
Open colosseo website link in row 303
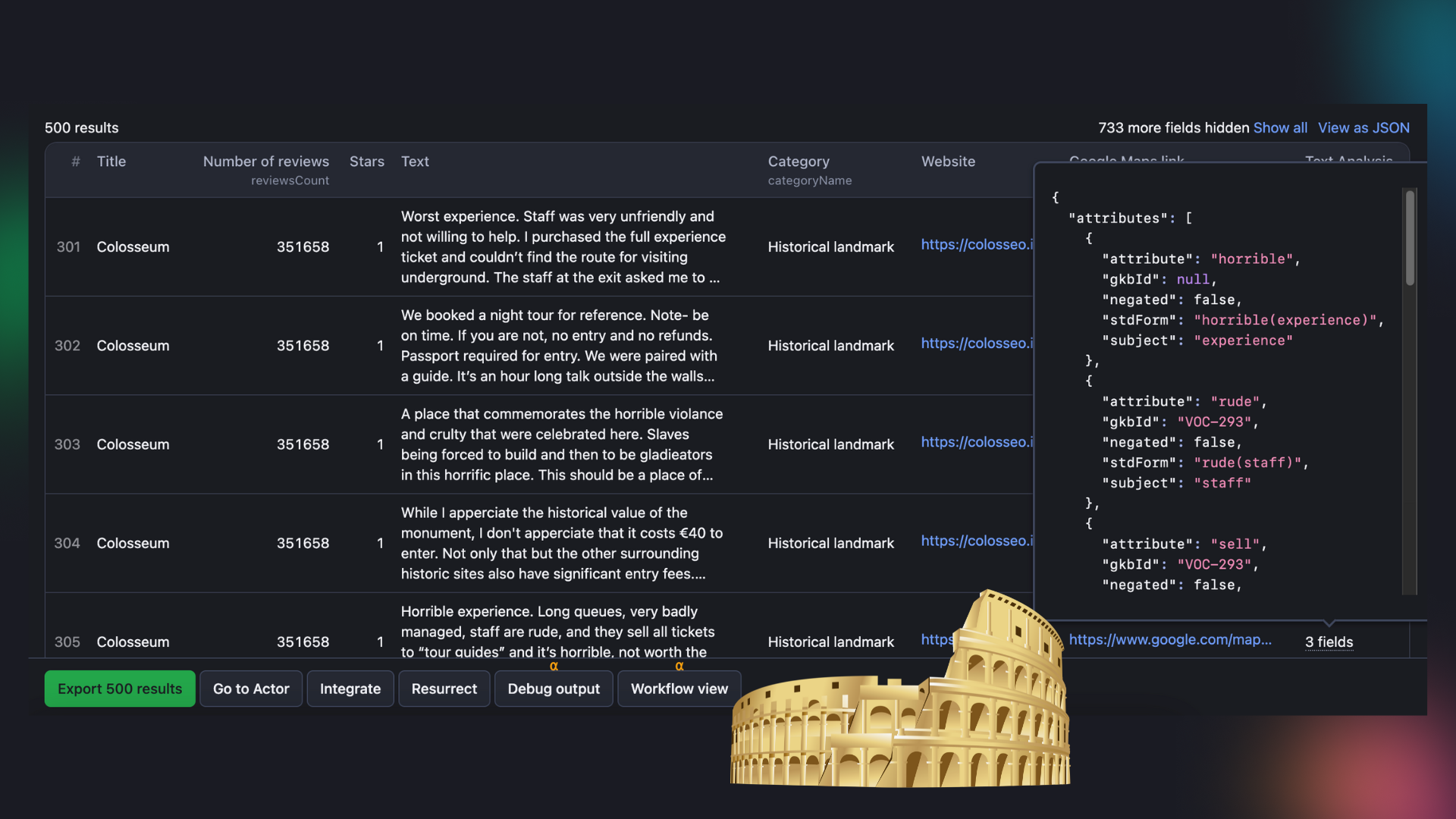(976, 442)
